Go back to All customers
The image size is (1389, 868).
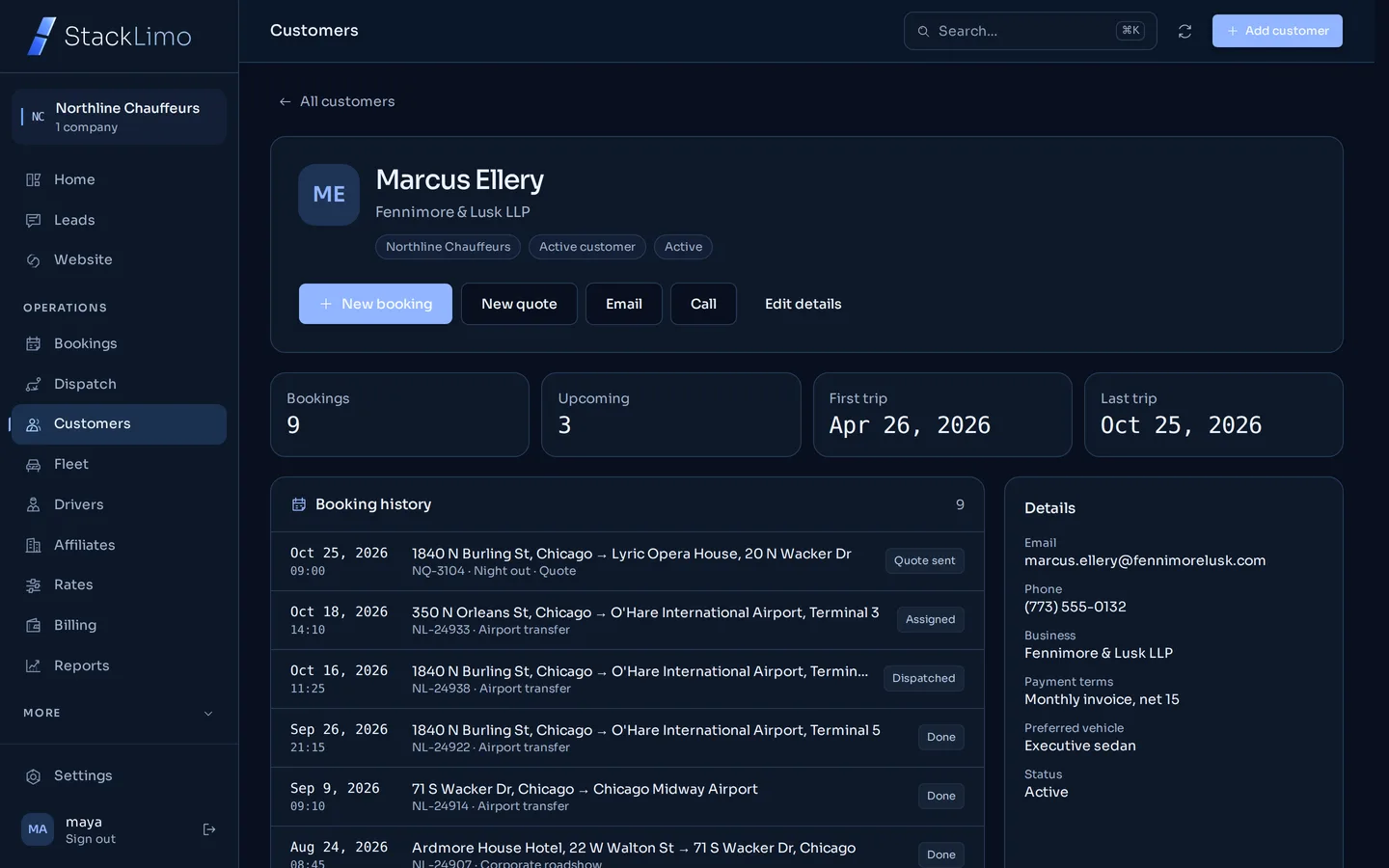tap(337, 101)
